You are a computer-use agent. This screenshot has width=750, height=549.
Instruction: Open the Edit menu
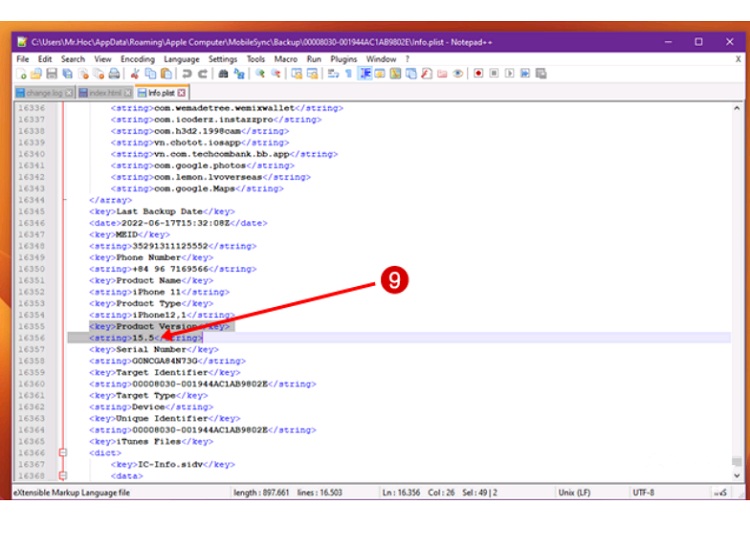tap(45, 59)
